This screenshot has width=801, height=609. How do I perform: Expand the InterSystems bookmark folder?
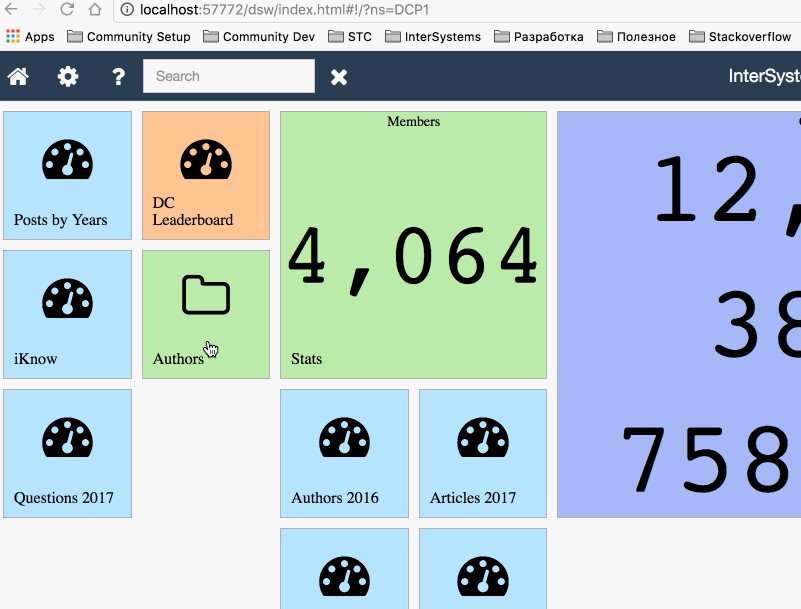point(432,37)
